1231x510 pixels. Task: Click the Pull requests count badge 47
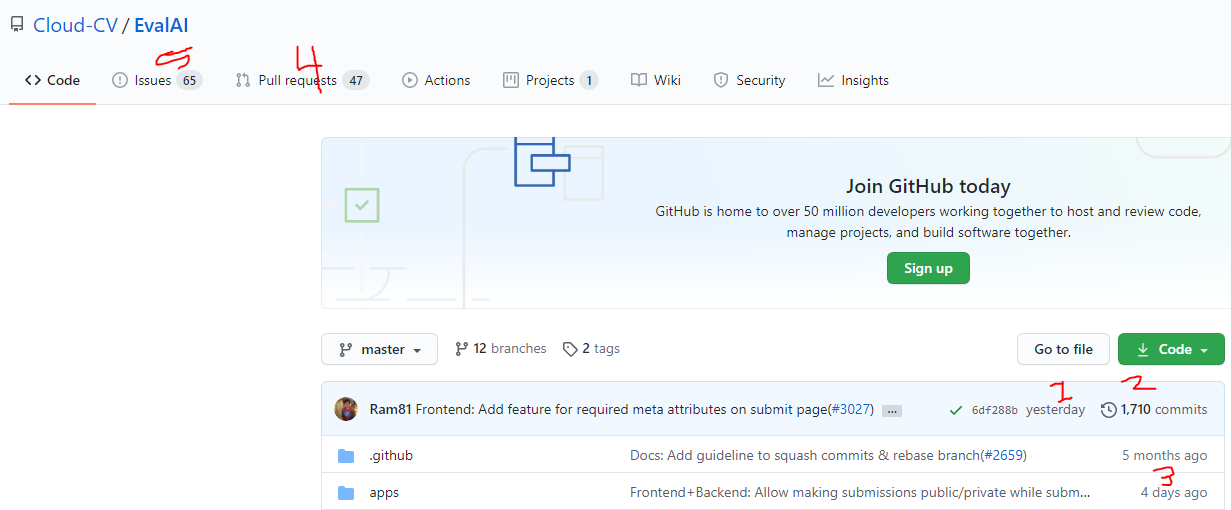[356, 80]
